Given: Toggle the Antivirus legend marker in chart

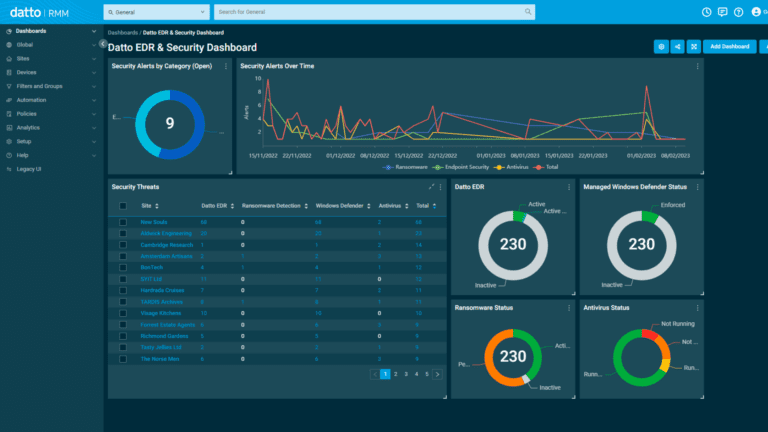Looking at the screenshot, I should click(499, 168).
